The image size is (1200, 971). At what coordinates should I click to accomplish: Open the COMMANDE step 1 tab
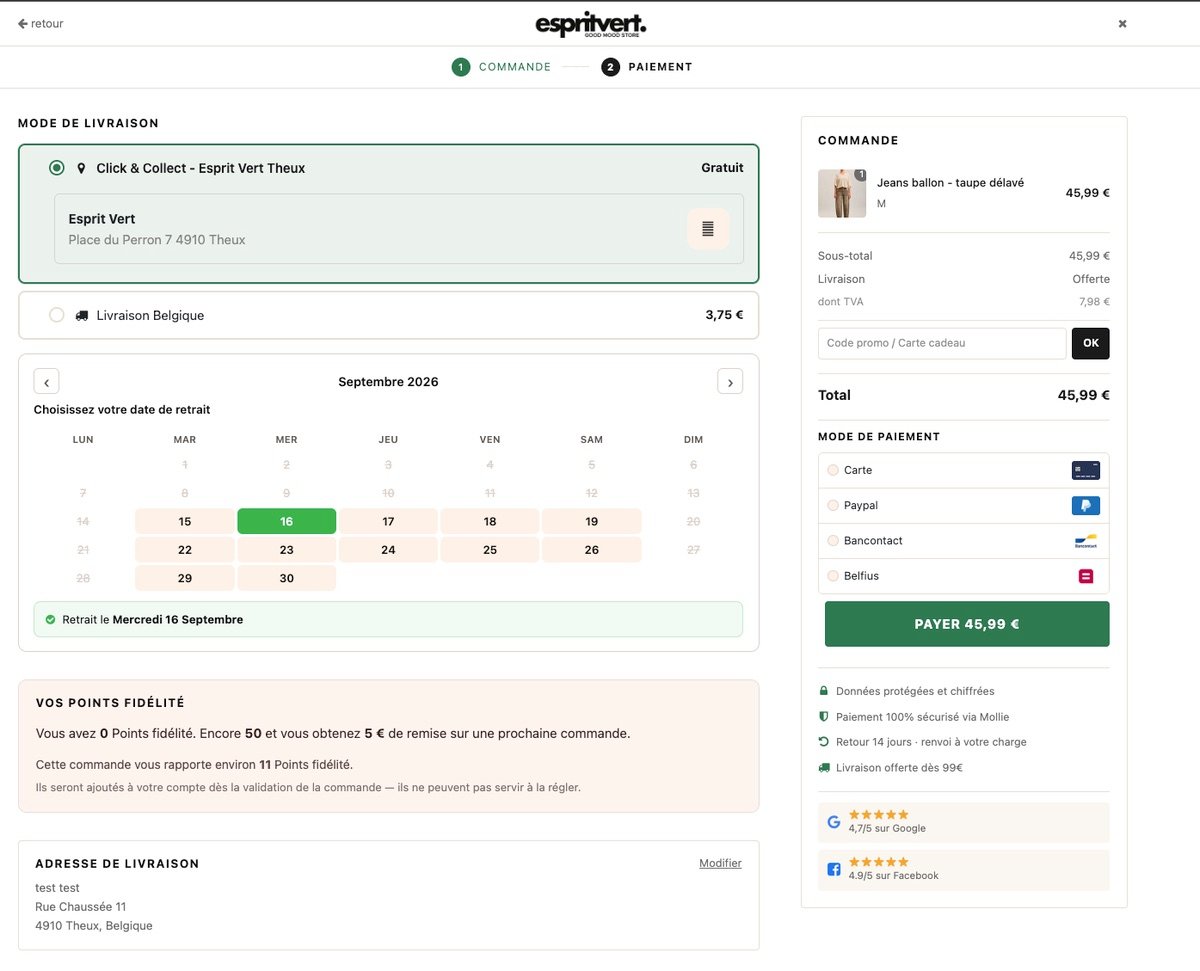click(x=501, y=67)
